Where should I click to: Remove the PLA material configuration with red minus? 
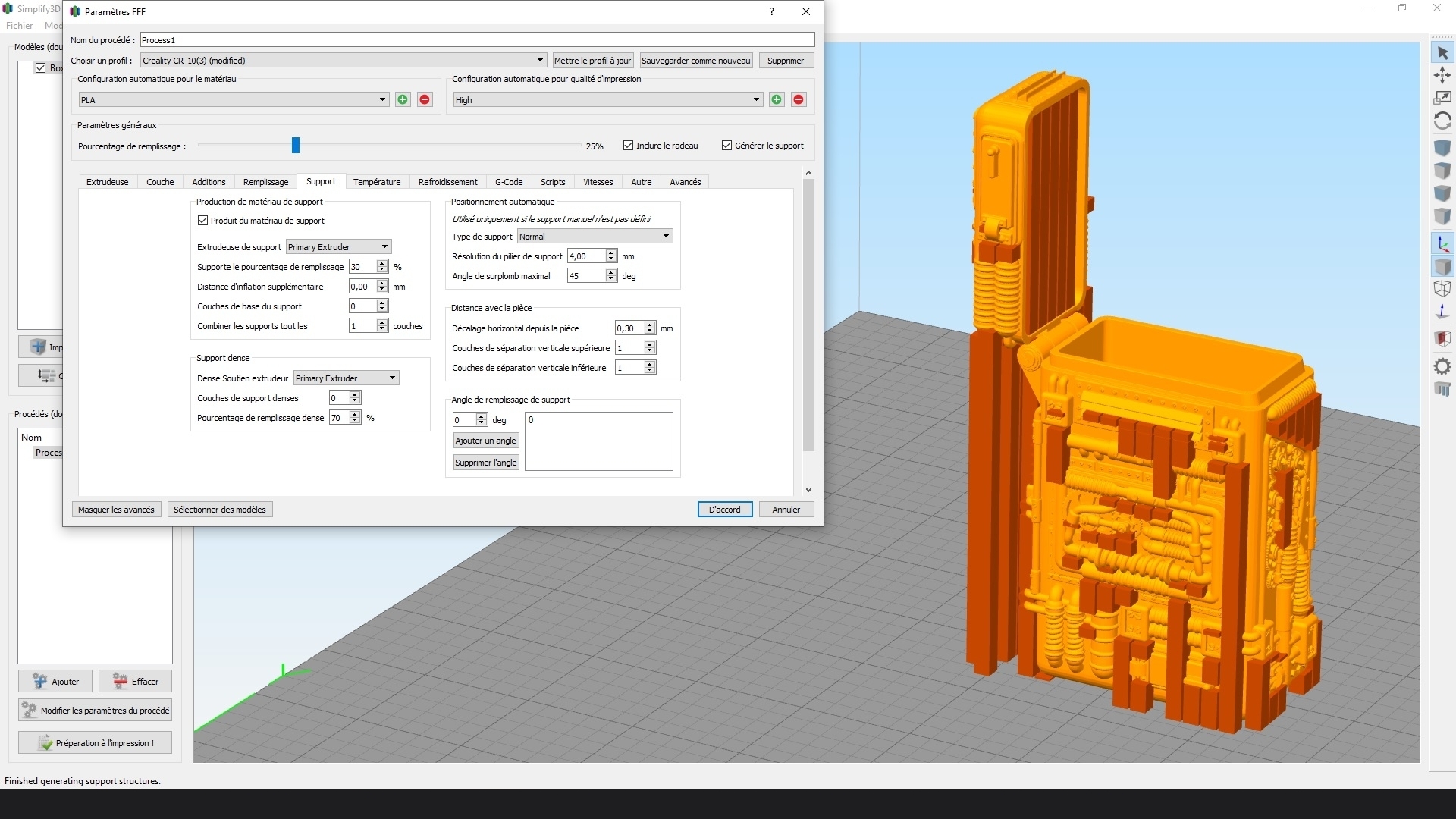tap(425, 99)
